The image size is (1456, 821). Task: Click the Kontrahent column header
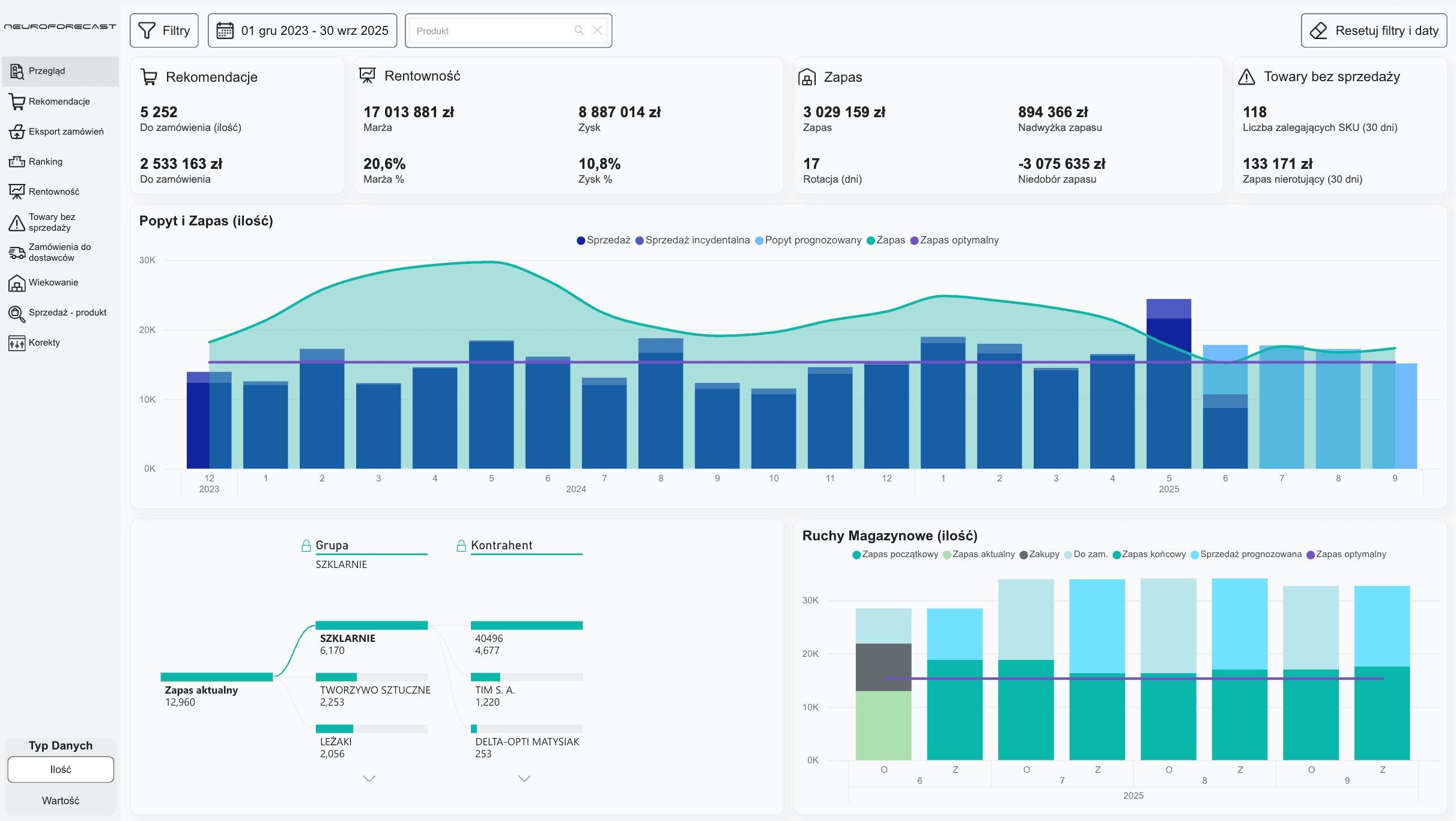pyautogui.click(x=502, y=545)
